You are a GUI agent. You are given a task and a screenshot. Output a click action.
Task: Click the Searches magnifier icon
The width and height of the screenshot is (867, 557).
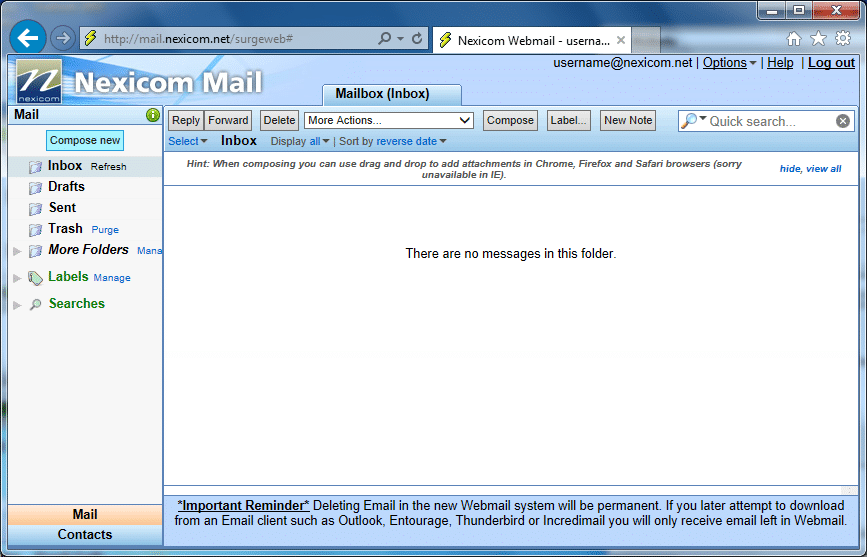coord(35,304)
